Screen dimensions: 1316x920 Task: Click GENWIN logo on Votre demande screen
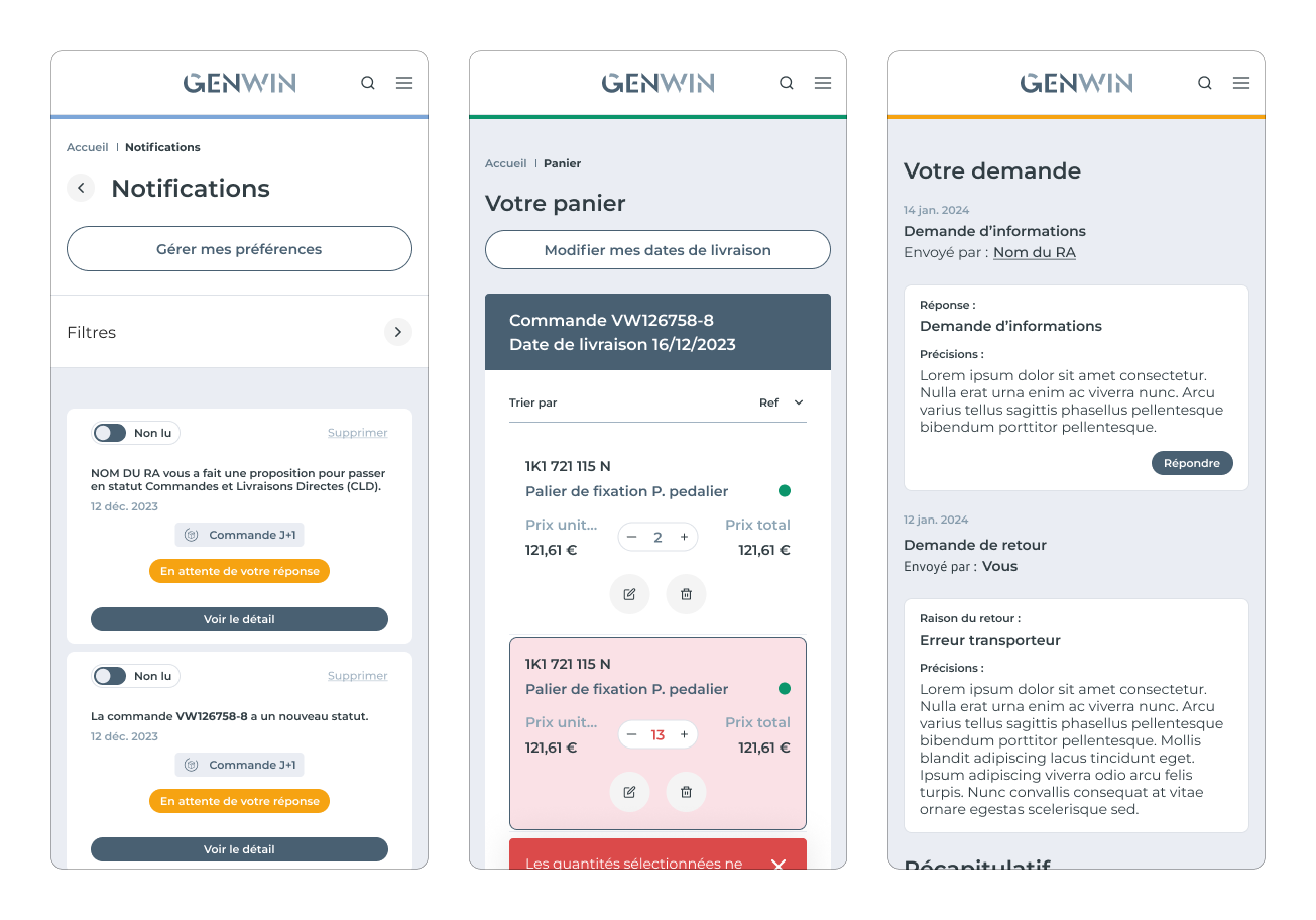pos(1076,83)
